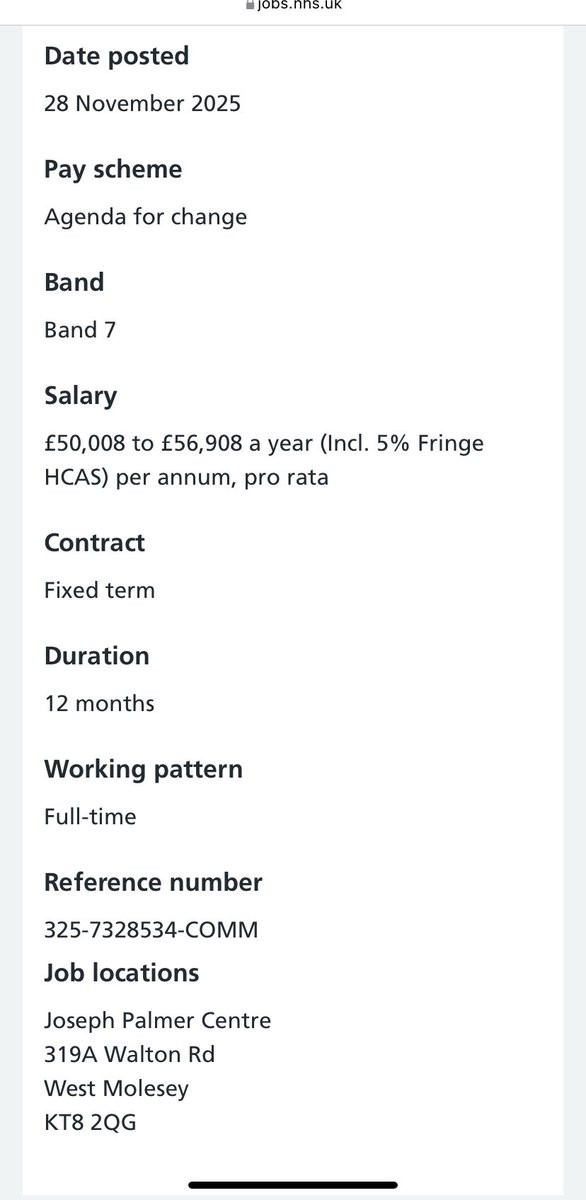Select the 12 months value
The height and width of the screenshot is (1200, 586).
coord(99,703)
